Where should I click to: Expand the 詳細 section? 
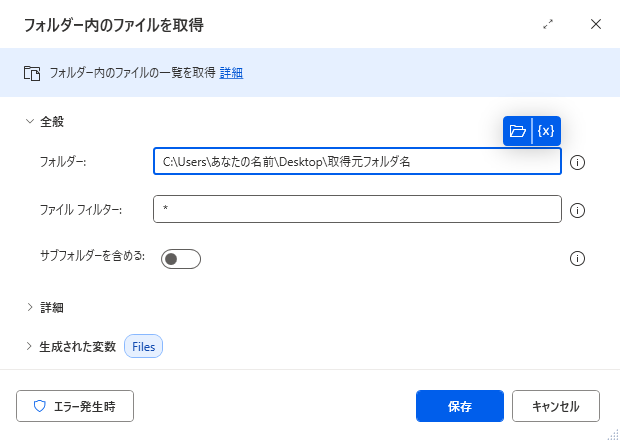coord(44,308)
